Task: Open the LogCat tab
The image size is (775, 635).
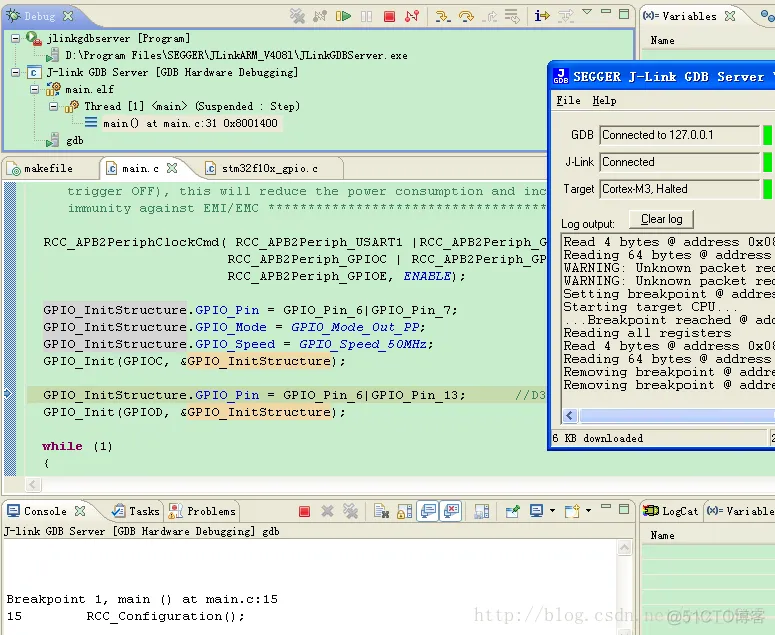Action: (671, 511)
